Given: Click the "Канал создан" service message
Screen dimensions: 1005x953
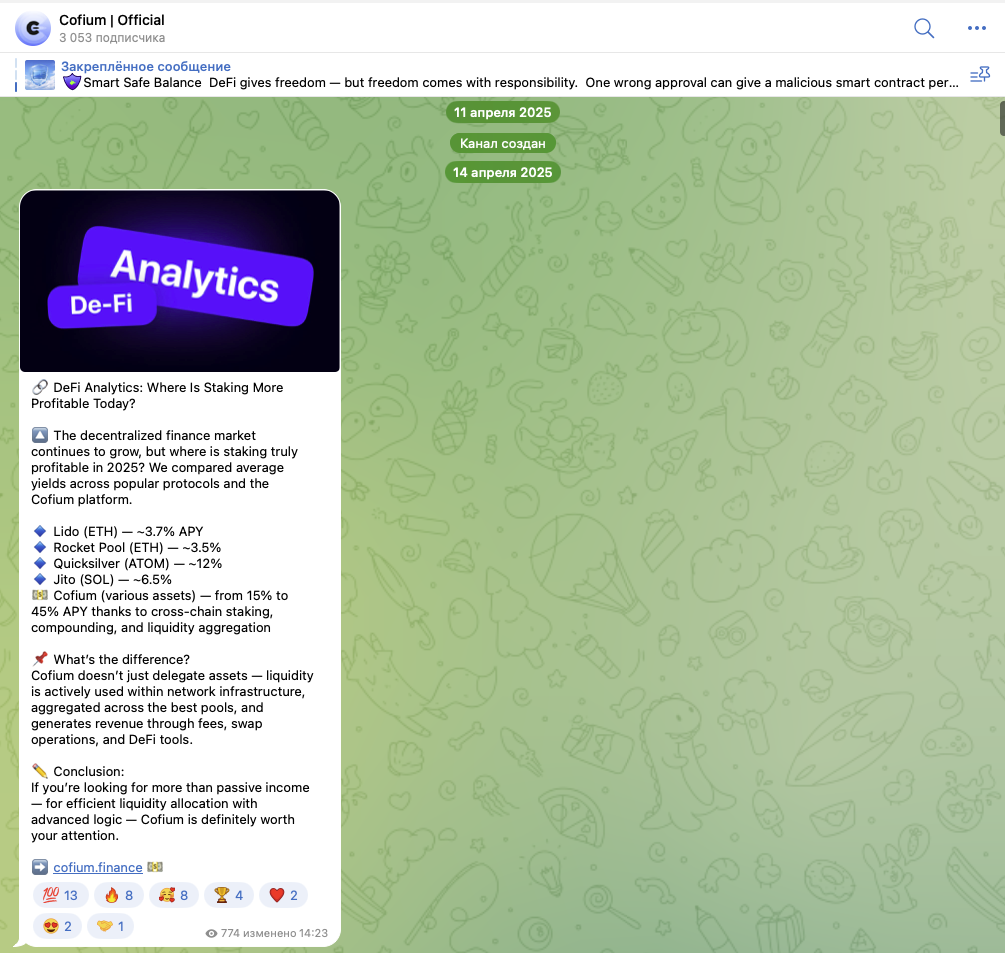Looking at the screenshot, I should 502,142.
